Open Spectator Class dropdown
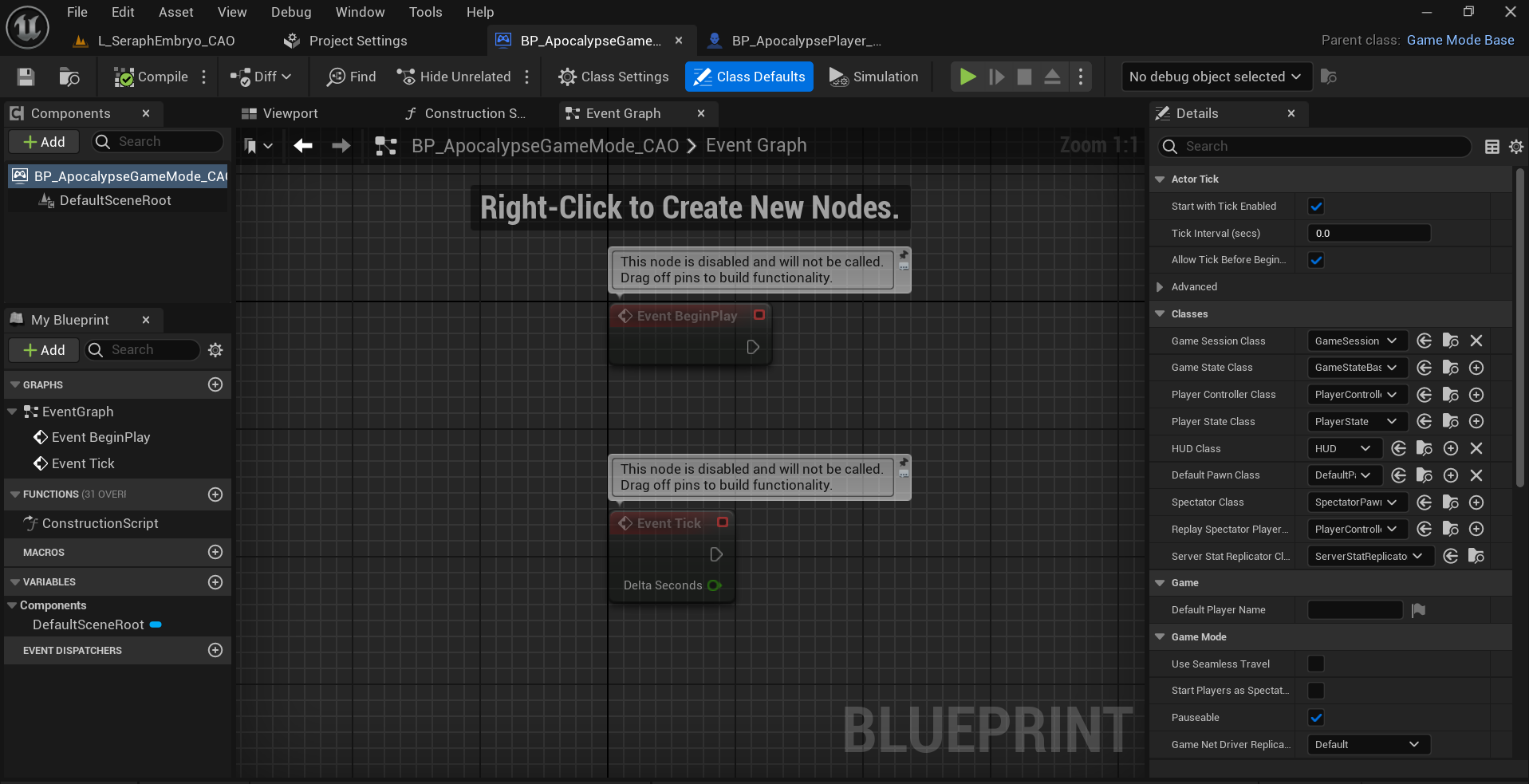 coord(1357,502)
